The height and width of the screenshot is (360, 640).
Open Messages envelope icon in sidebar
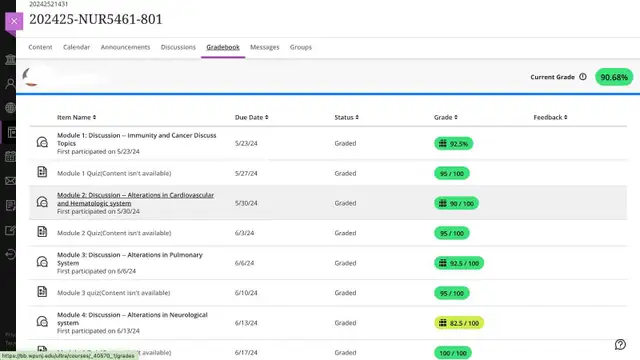tap(10, 181)
